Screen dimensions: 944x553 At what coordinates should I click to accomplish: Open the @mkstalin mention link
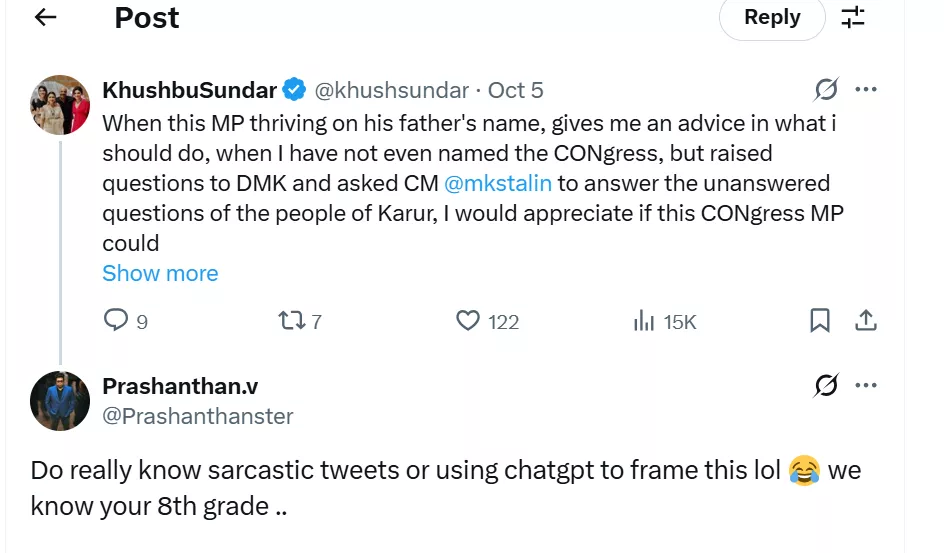click(497, 183)
